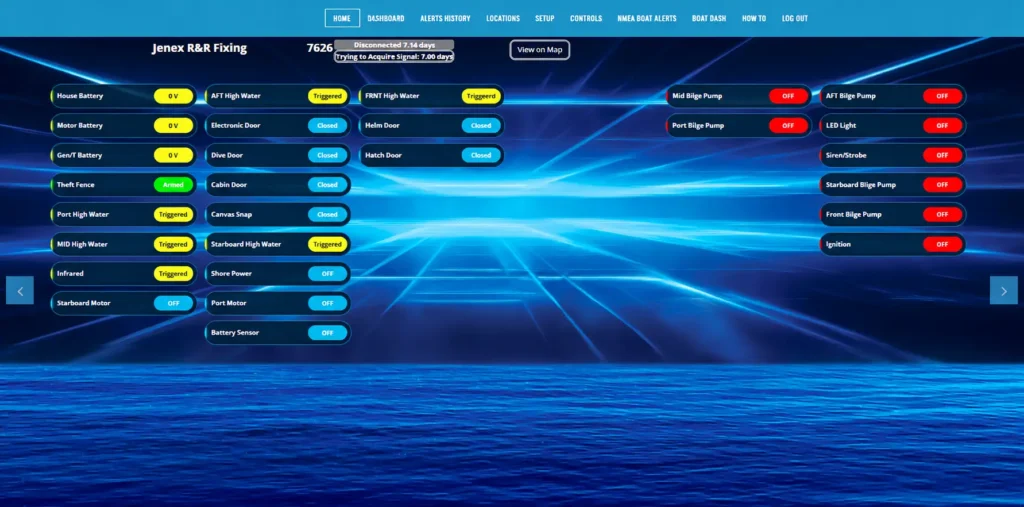Click the View on Map button
This screenshot has width=1024, height=507.
539,50
